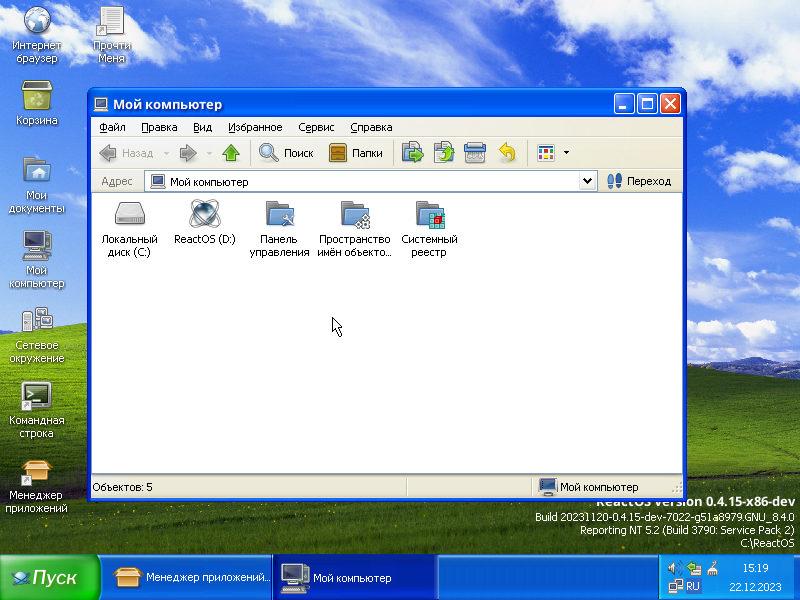Expand the back history dropdown arrow
Image resolution: width=800 pixels, height=600 pixels.
[166, 153]
